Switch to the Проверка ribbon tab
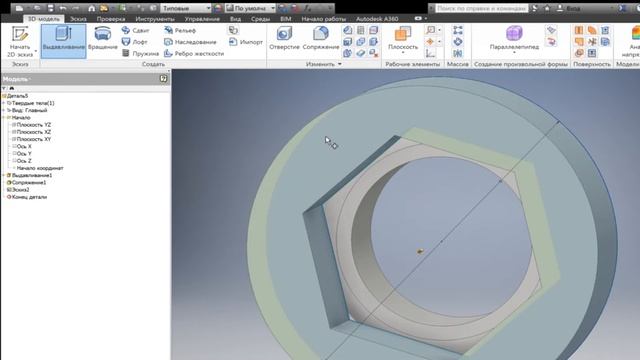The image size is (640, 360). coord(111,19)
